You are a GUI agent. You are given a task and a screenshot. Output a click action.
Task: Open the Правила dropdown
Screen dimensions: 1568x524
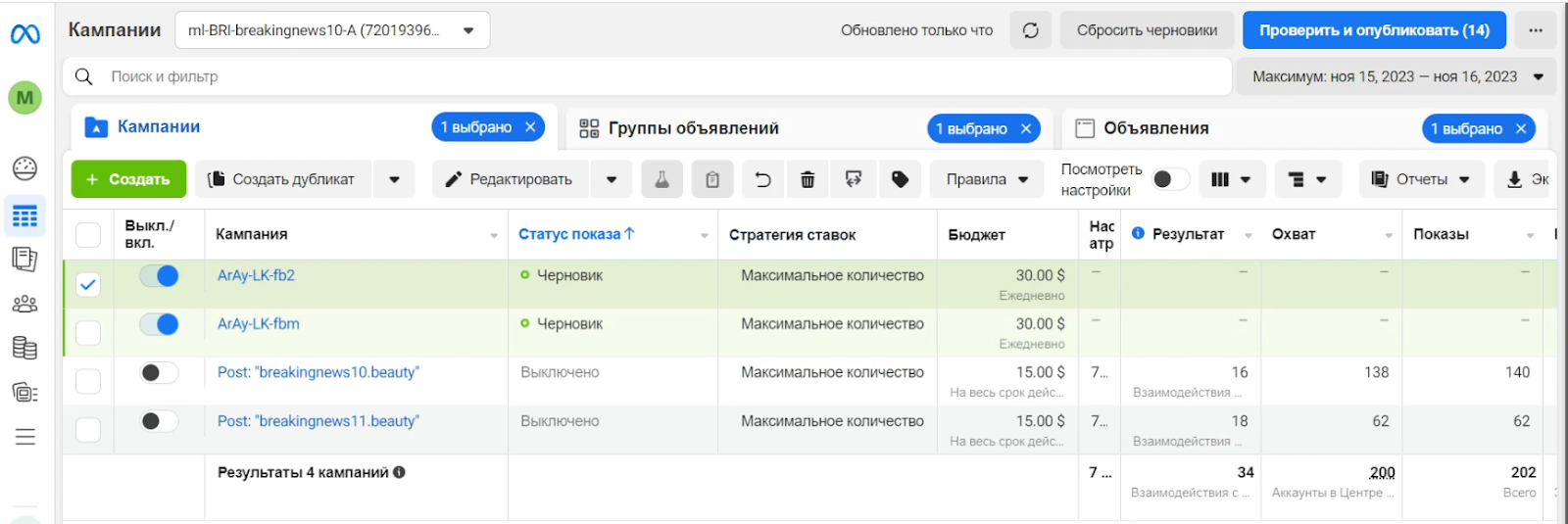(986, 179)
